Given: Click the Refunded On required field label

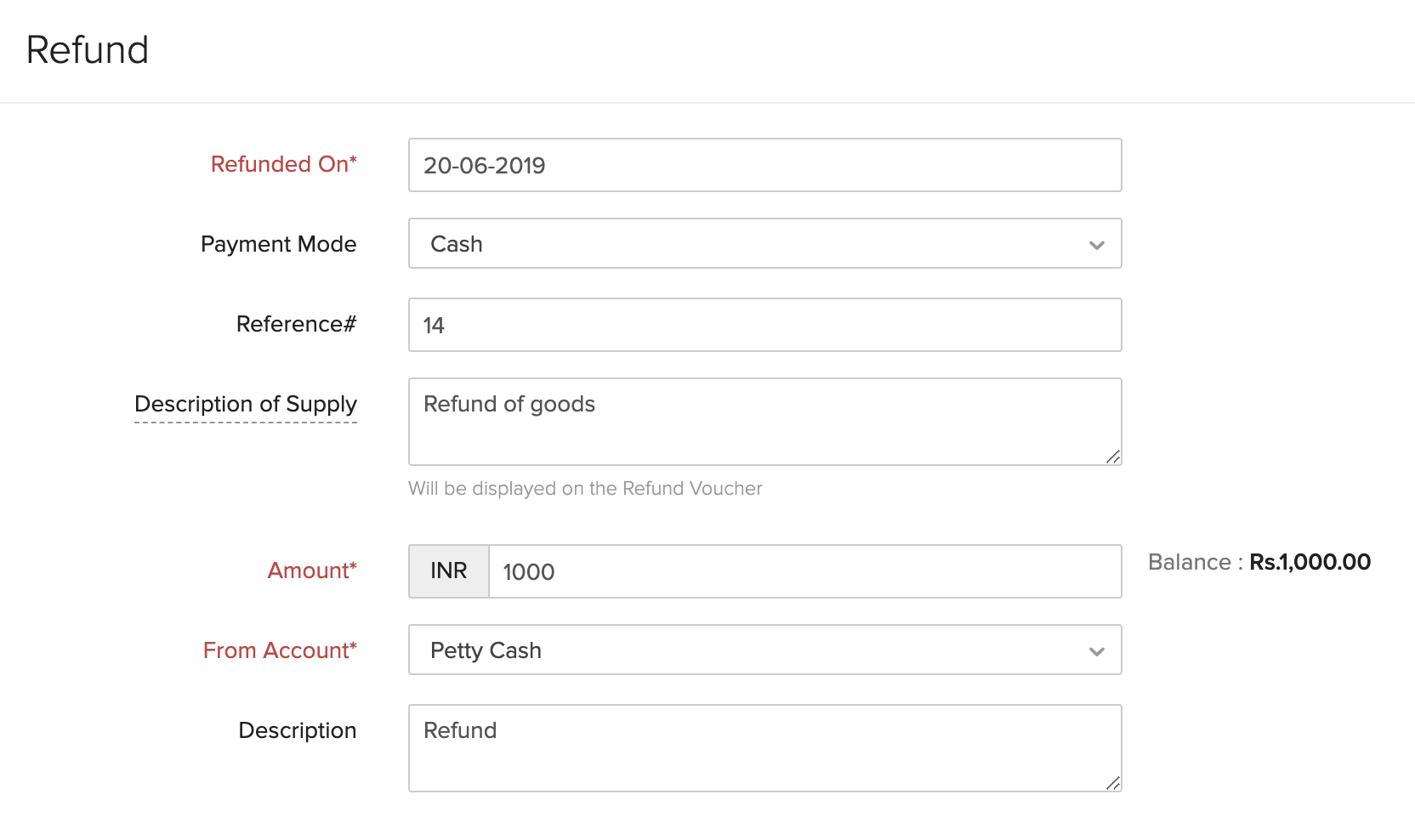Looking at the screenshot, I should click(x=284, y=164).
